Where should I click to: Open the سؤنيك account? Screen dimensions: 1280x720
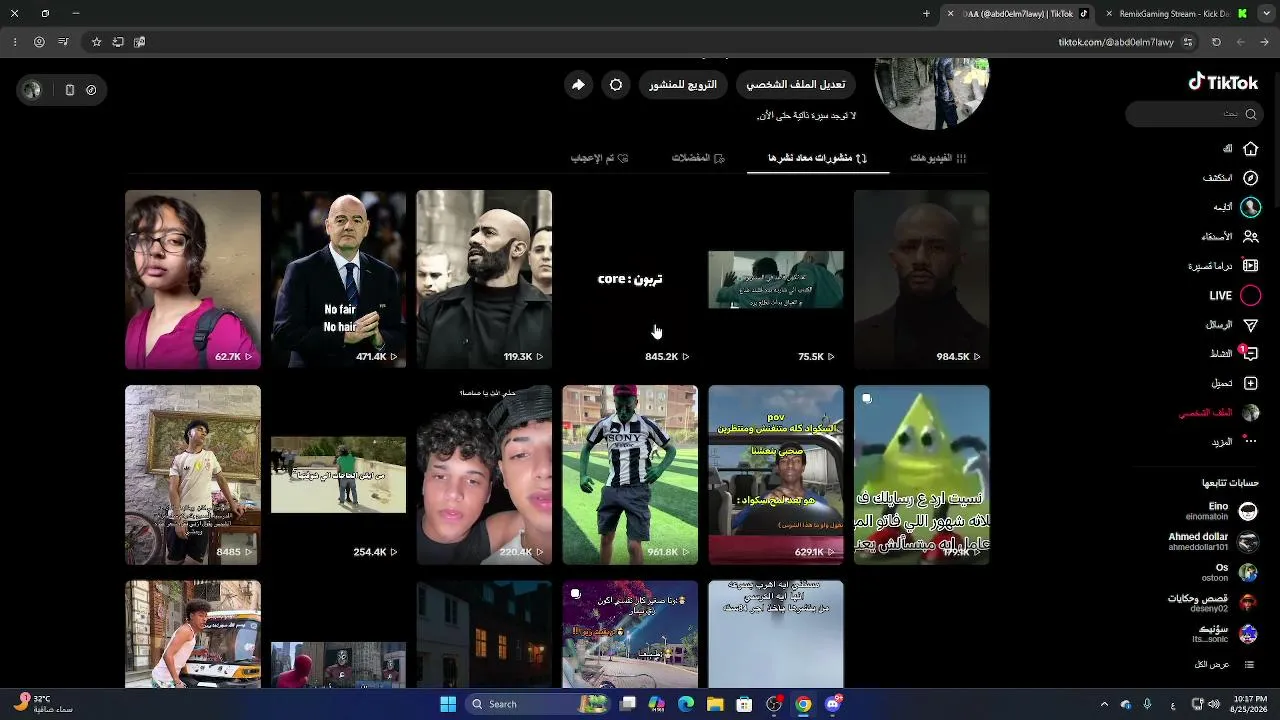tap(1224, 634)
